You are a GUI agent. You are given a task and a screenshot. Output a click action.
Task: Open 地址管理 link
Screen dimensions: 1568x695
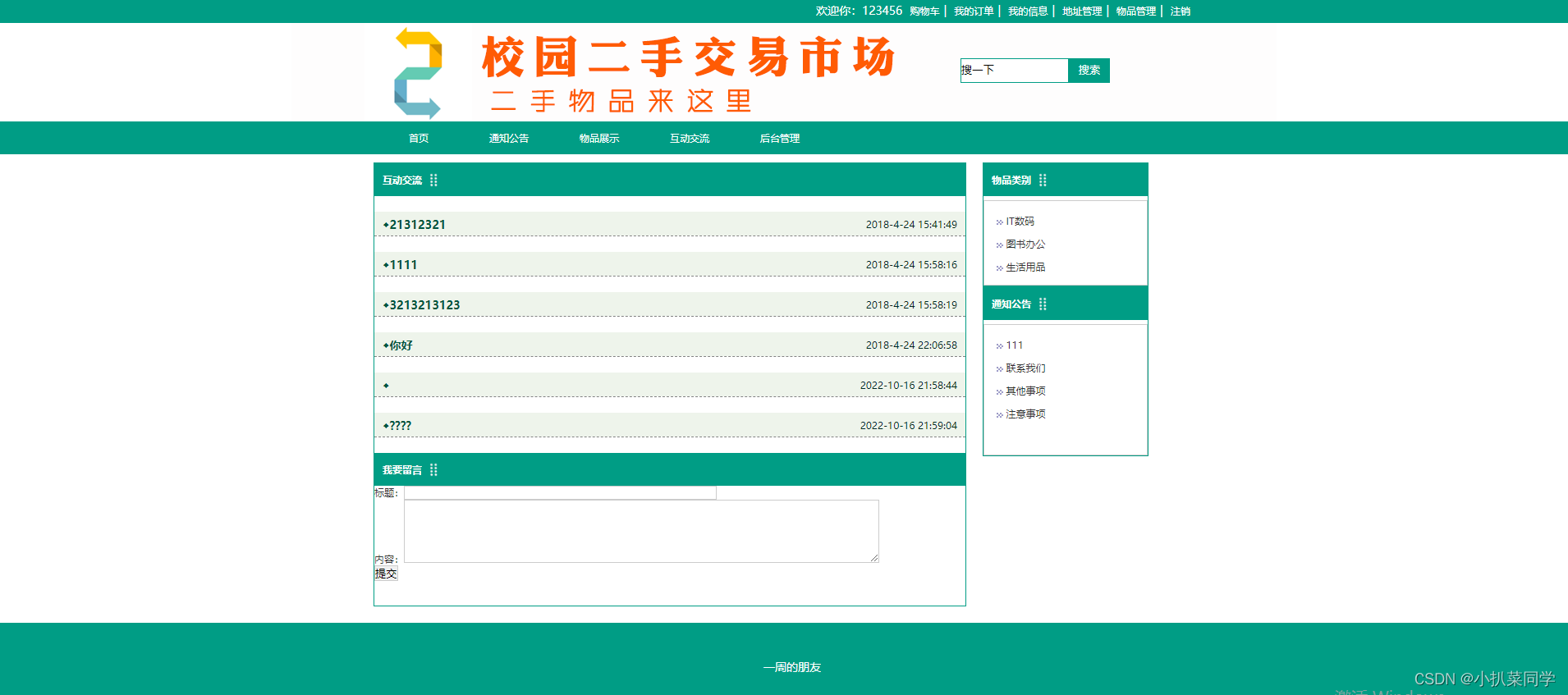pos(1082,11)
